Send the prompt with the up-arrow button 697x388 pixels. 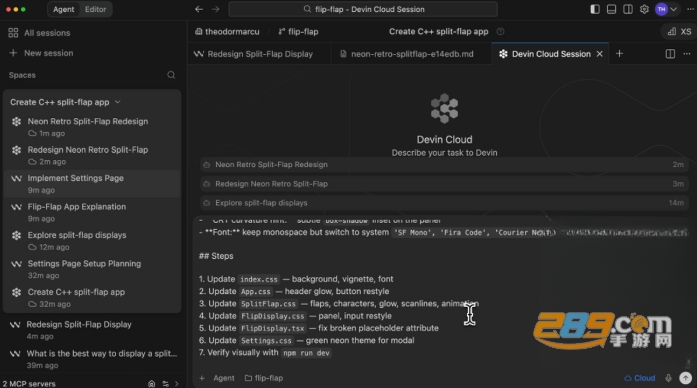(685, 378)
